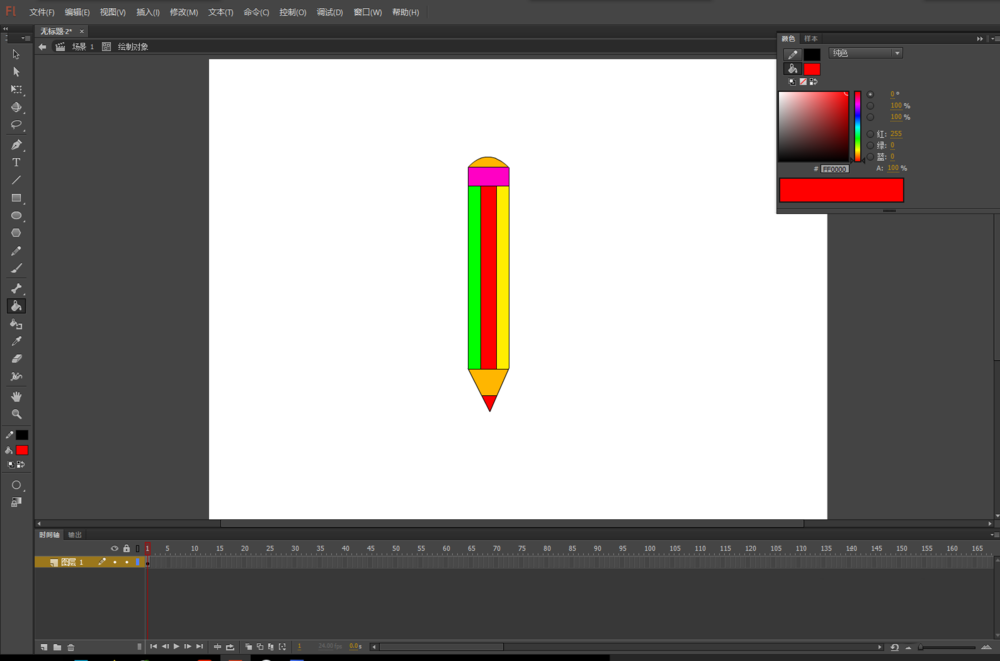
Task: Click the play button in timeline
Action: pyautogui.click(x=177, y=647)
